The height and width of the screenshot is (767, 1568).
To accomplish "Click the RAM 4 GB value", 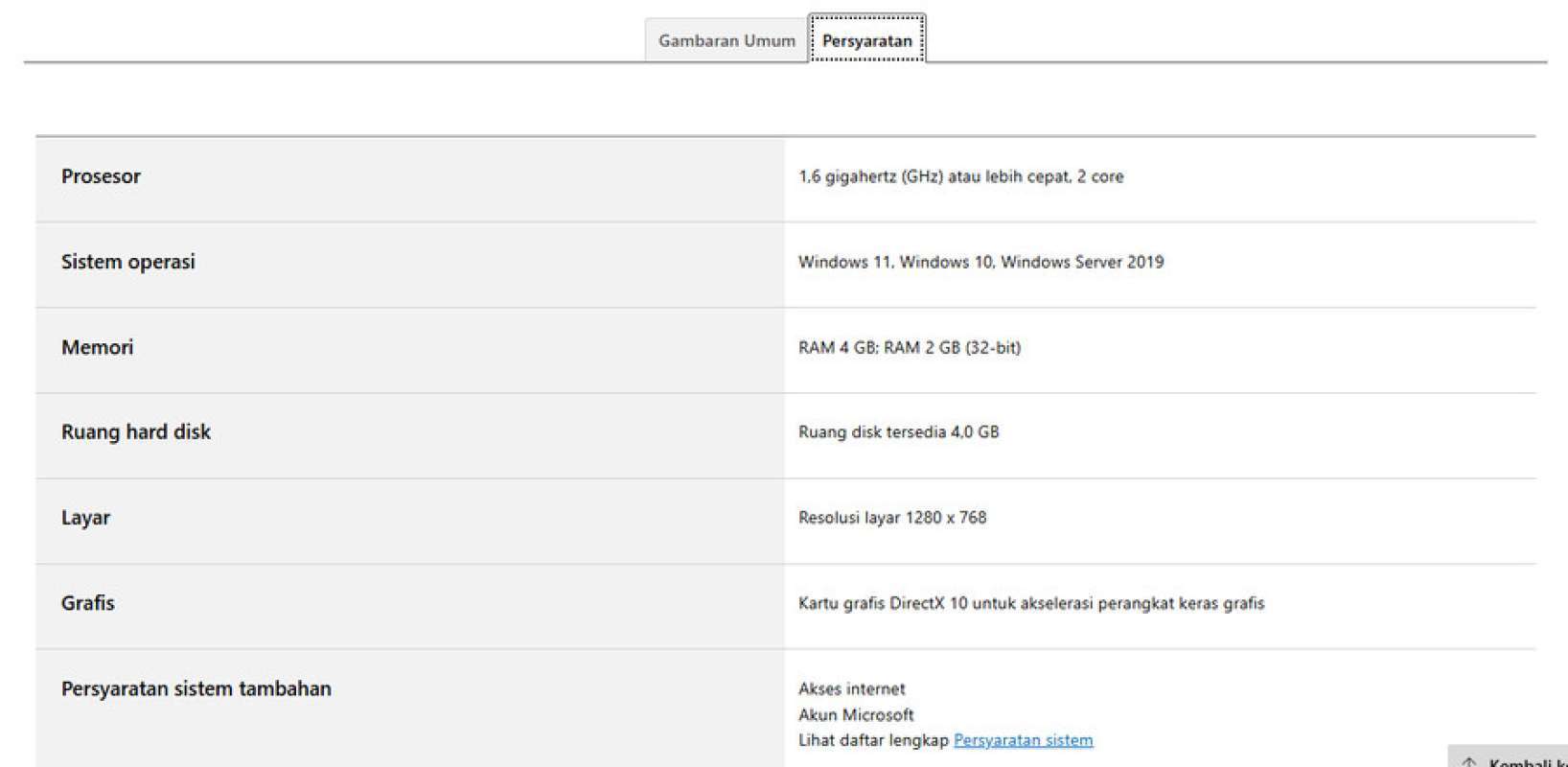I will pyautogui.click(x=909, y=347).
